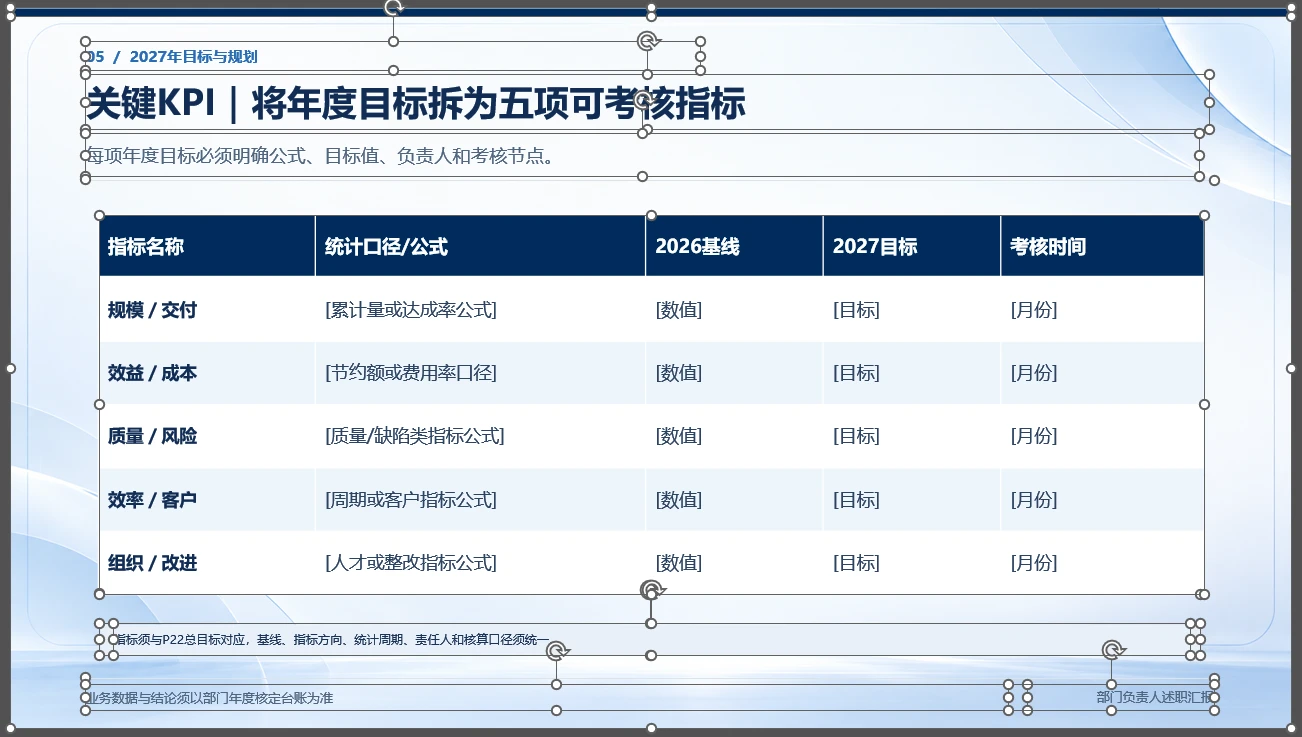The width and height of the screenshot is (1302, 737).
Task: Click the [目标] cell in 规模 / 交付 row
Action: [912, 310]
